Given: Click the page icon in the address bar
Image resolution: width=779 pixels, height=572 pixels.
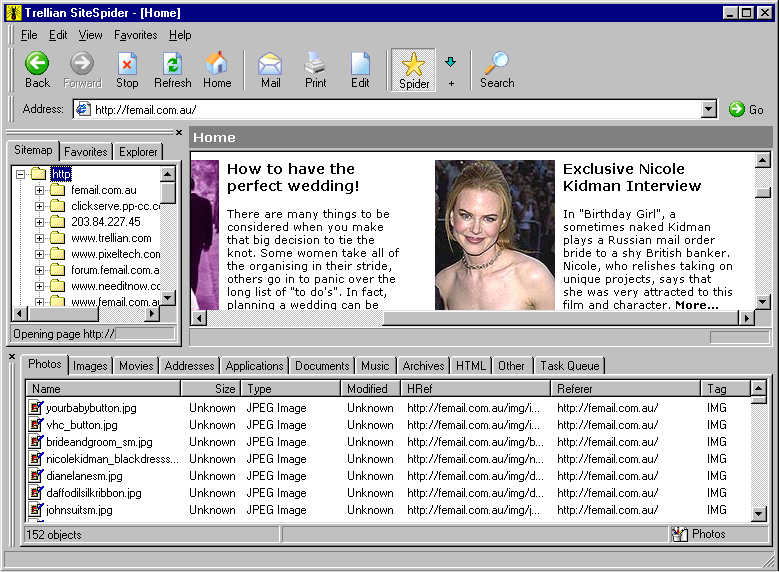Looking at the screenshot, I should 83,109.
